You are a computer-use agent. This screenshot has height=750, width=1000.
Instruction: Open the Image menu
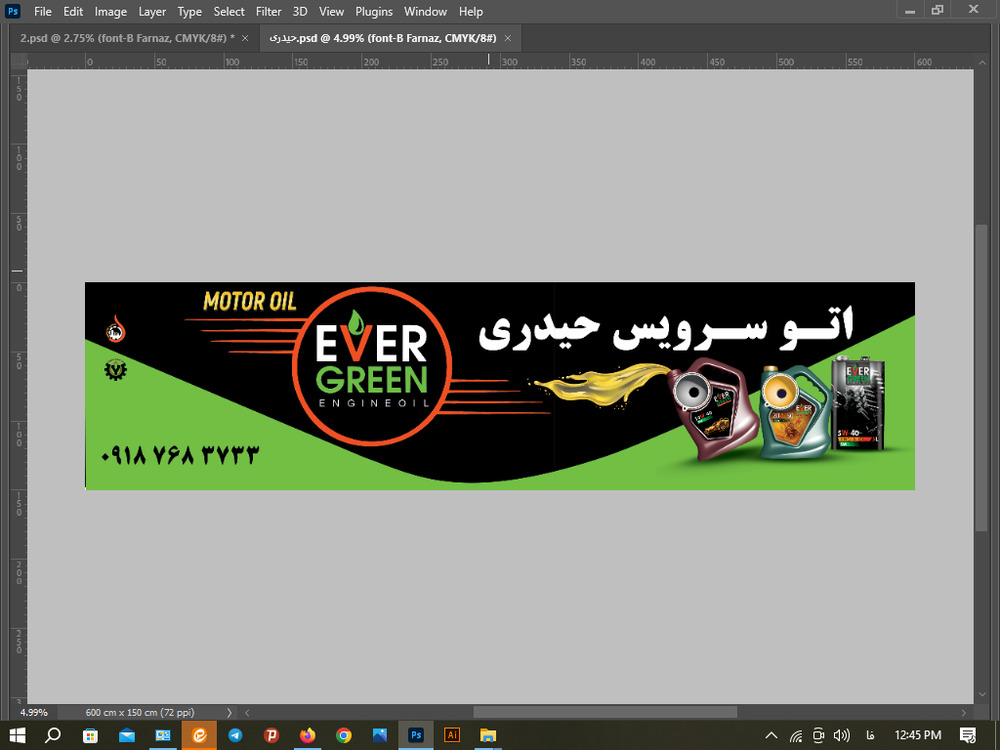(x=110, y=11)
